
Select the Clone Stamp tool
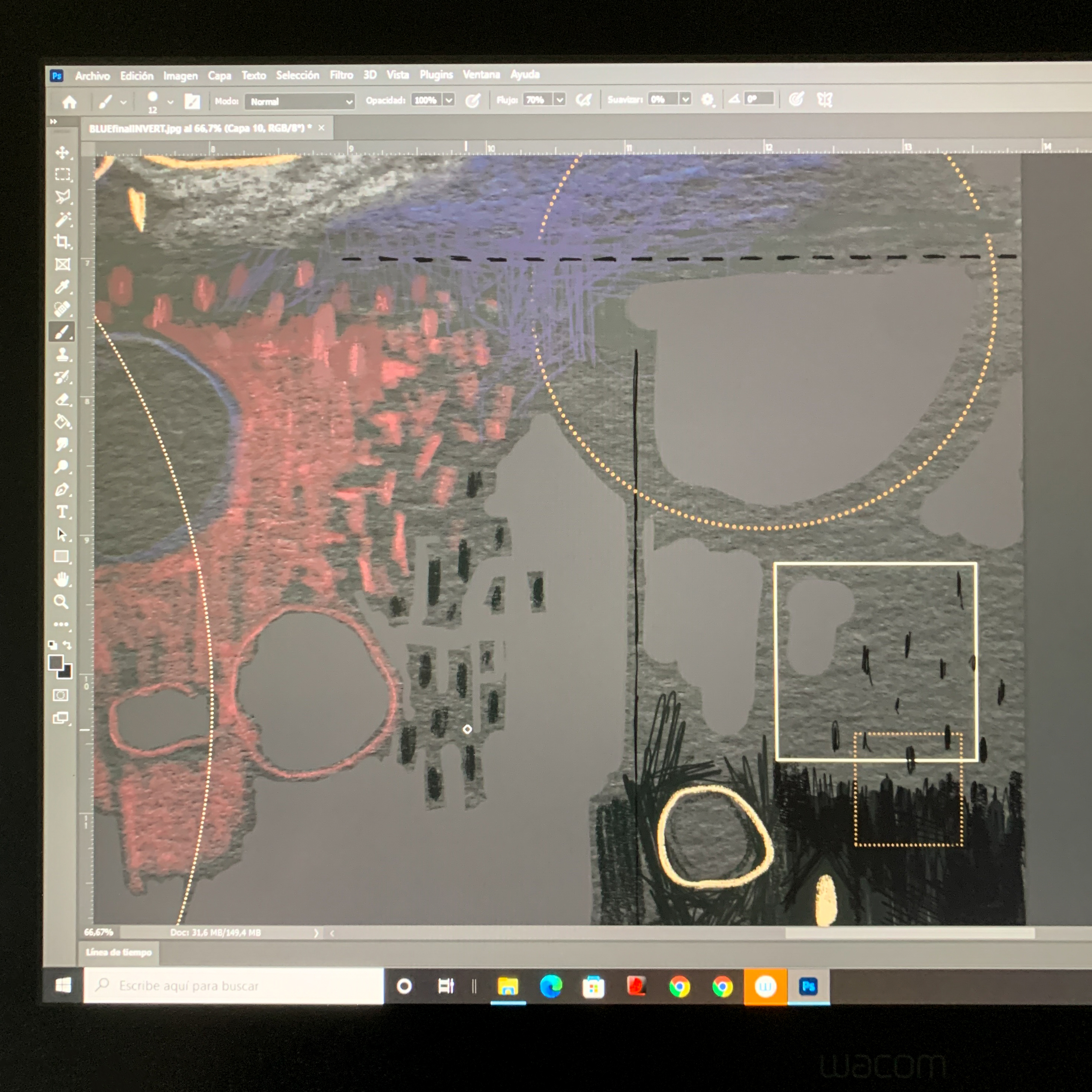[x=62, y=355]
